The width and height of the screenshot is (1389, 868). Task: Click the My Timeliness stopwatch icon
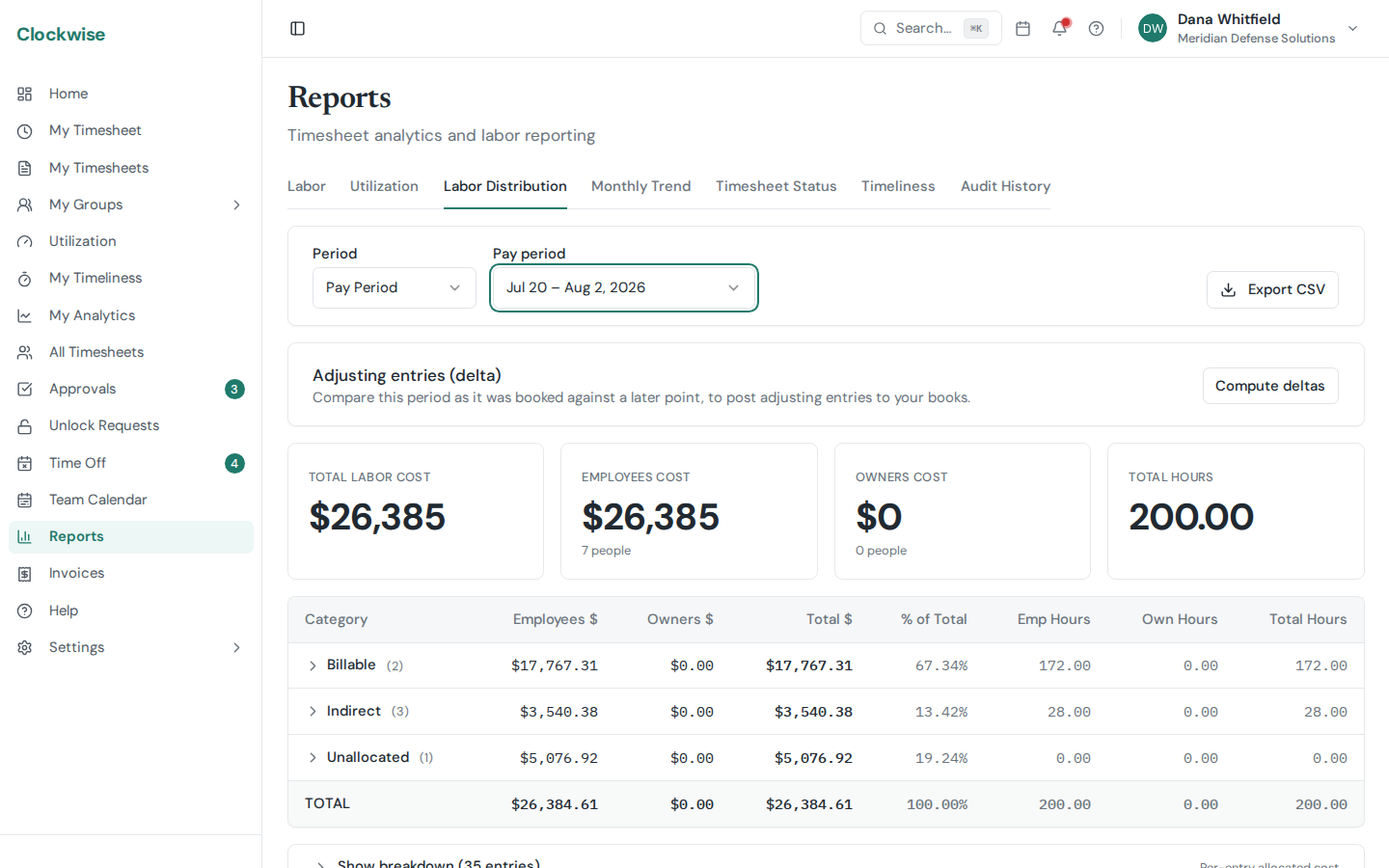tap(25, 279)
